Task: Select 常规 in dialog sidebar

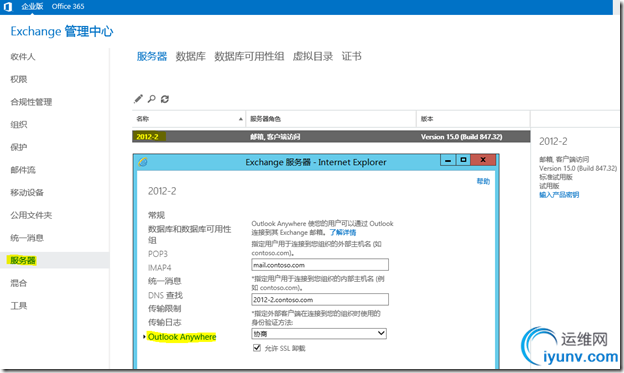Action: (x=156, y=215)
